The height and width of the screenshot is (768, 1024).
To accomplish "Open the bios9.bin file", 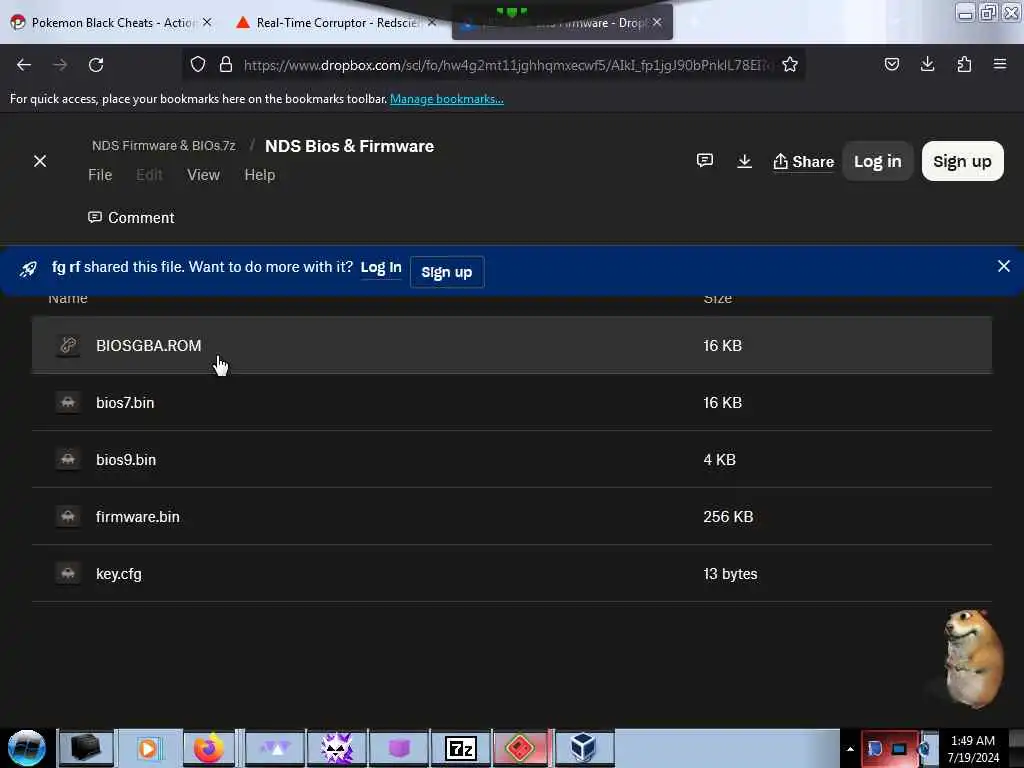I will pos(511,459).
